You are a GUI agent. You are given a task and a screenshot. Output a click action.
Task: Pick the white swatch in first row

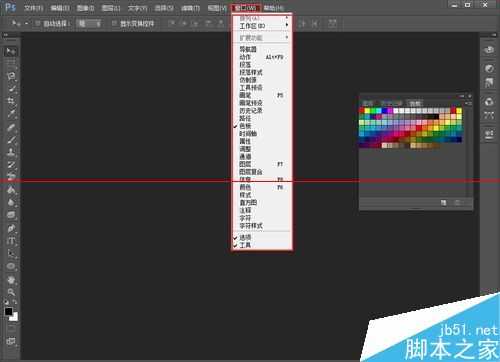point(396,111)
